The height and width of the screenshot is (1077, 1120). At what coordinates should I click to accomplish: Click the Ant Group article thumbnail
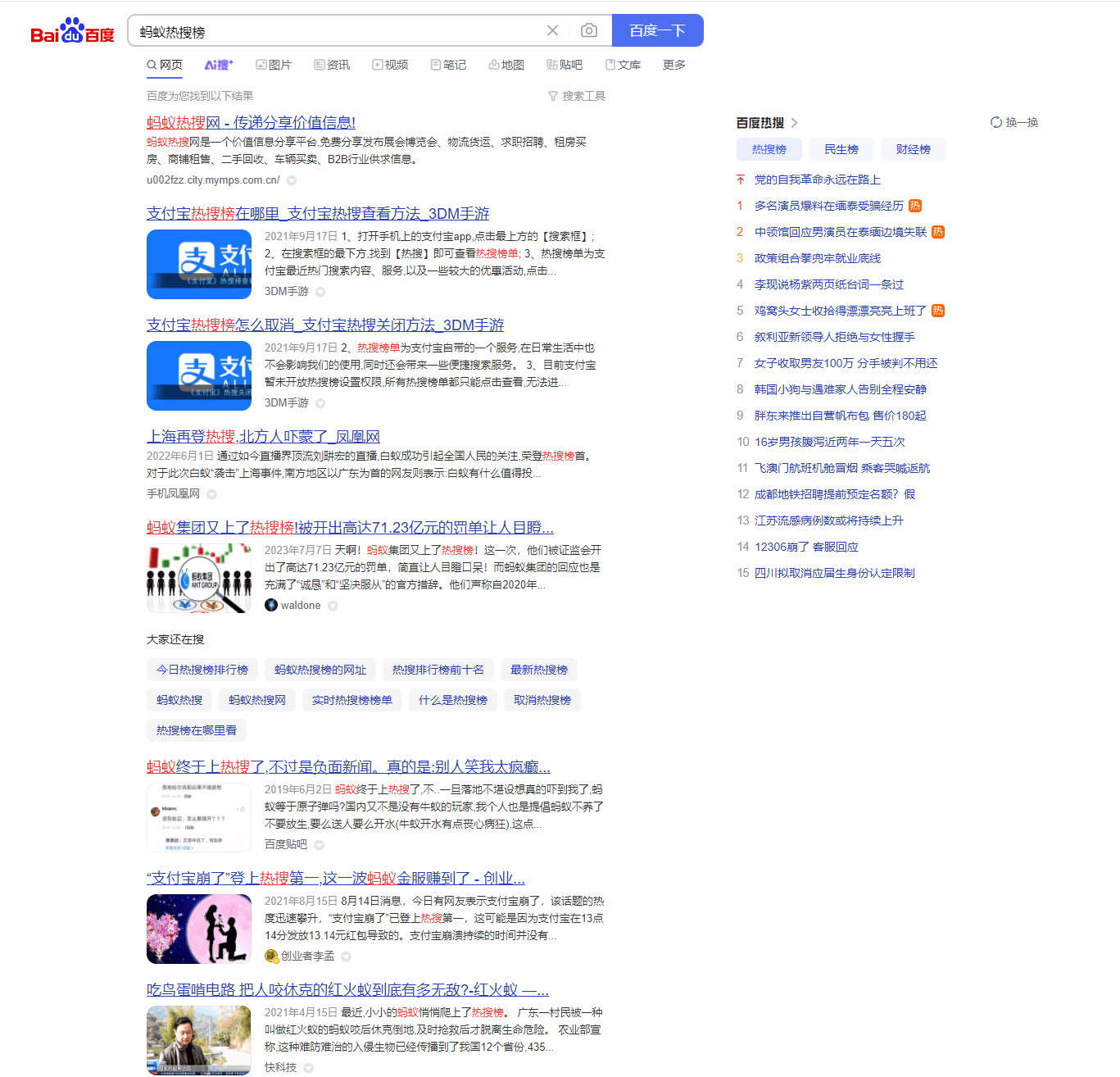[x=199, y=578]
